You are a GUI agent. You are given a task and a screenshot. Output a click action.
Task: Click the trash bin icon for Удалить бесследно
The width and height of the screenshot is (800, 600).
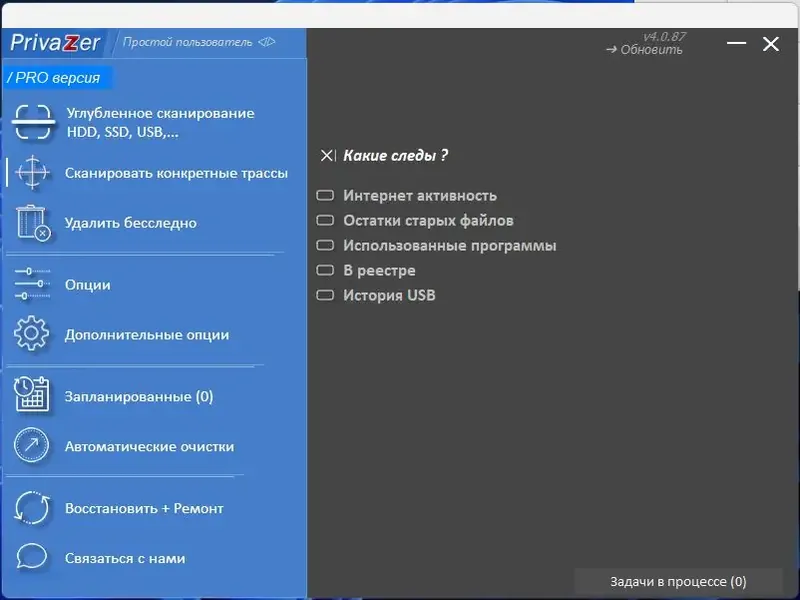(x=33, y=223)
